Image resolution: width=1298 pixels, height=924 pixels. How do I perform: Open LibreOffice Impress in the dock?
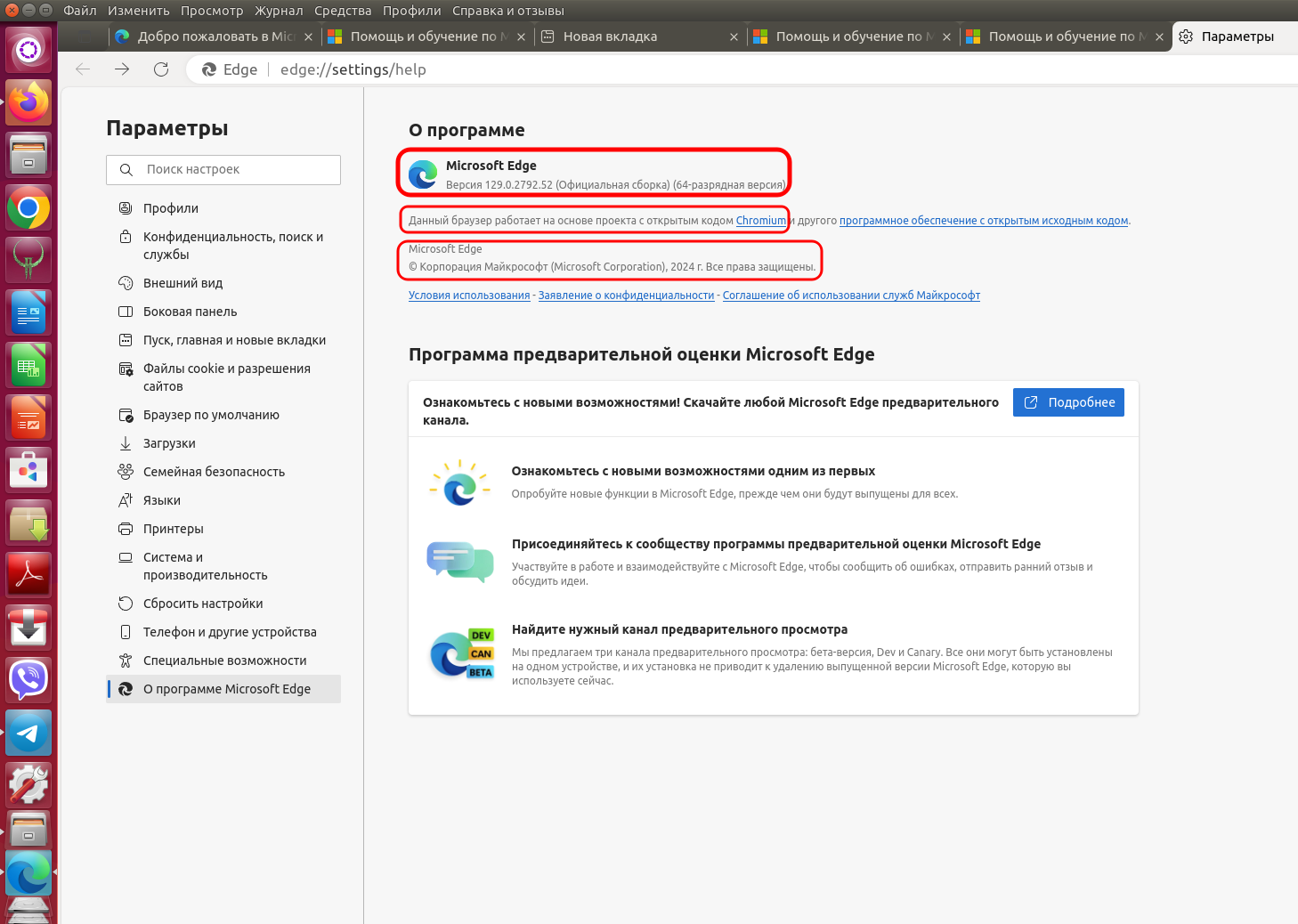[x=28, y=418]
